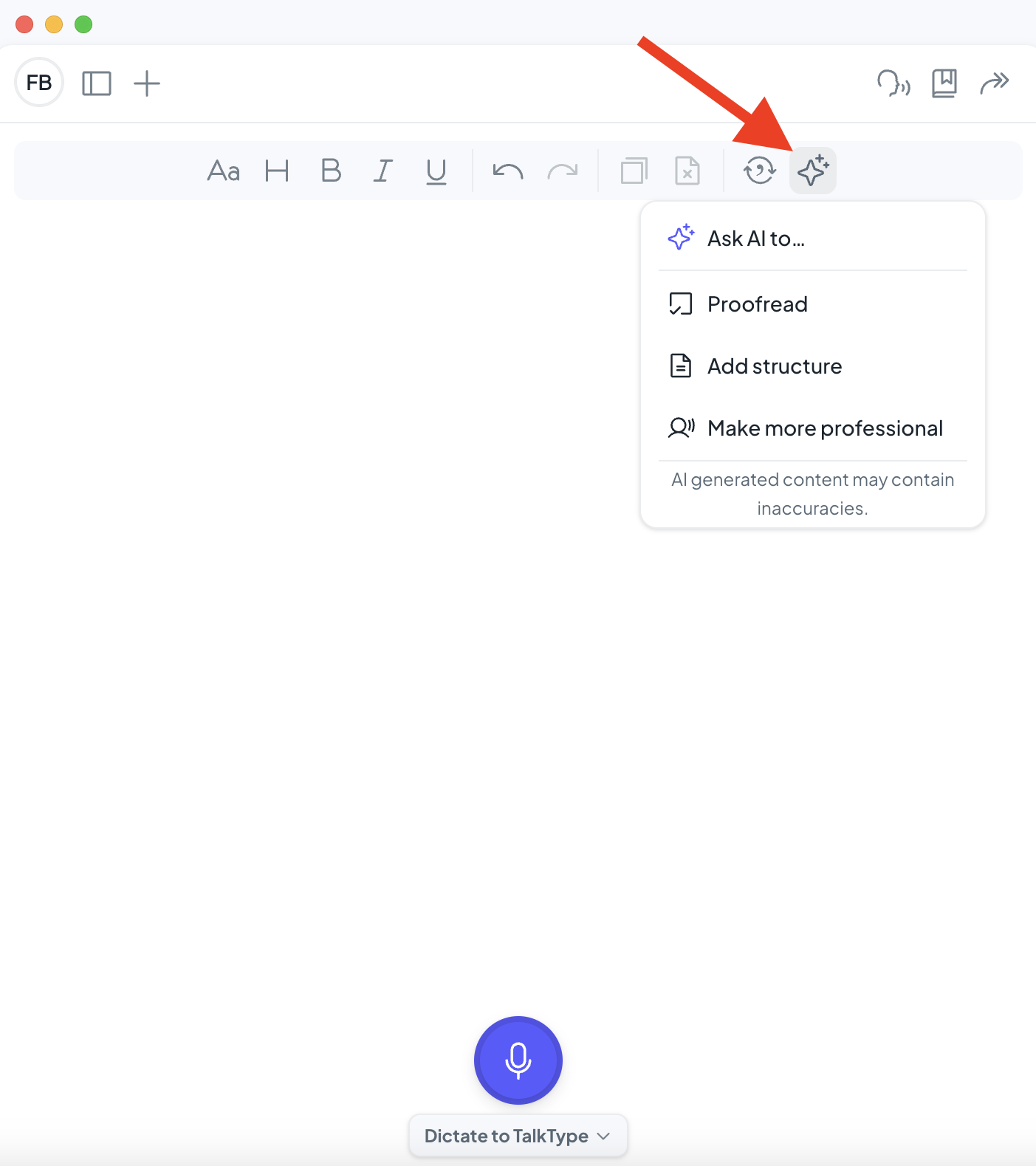Apply heading style with H icon

277,171
